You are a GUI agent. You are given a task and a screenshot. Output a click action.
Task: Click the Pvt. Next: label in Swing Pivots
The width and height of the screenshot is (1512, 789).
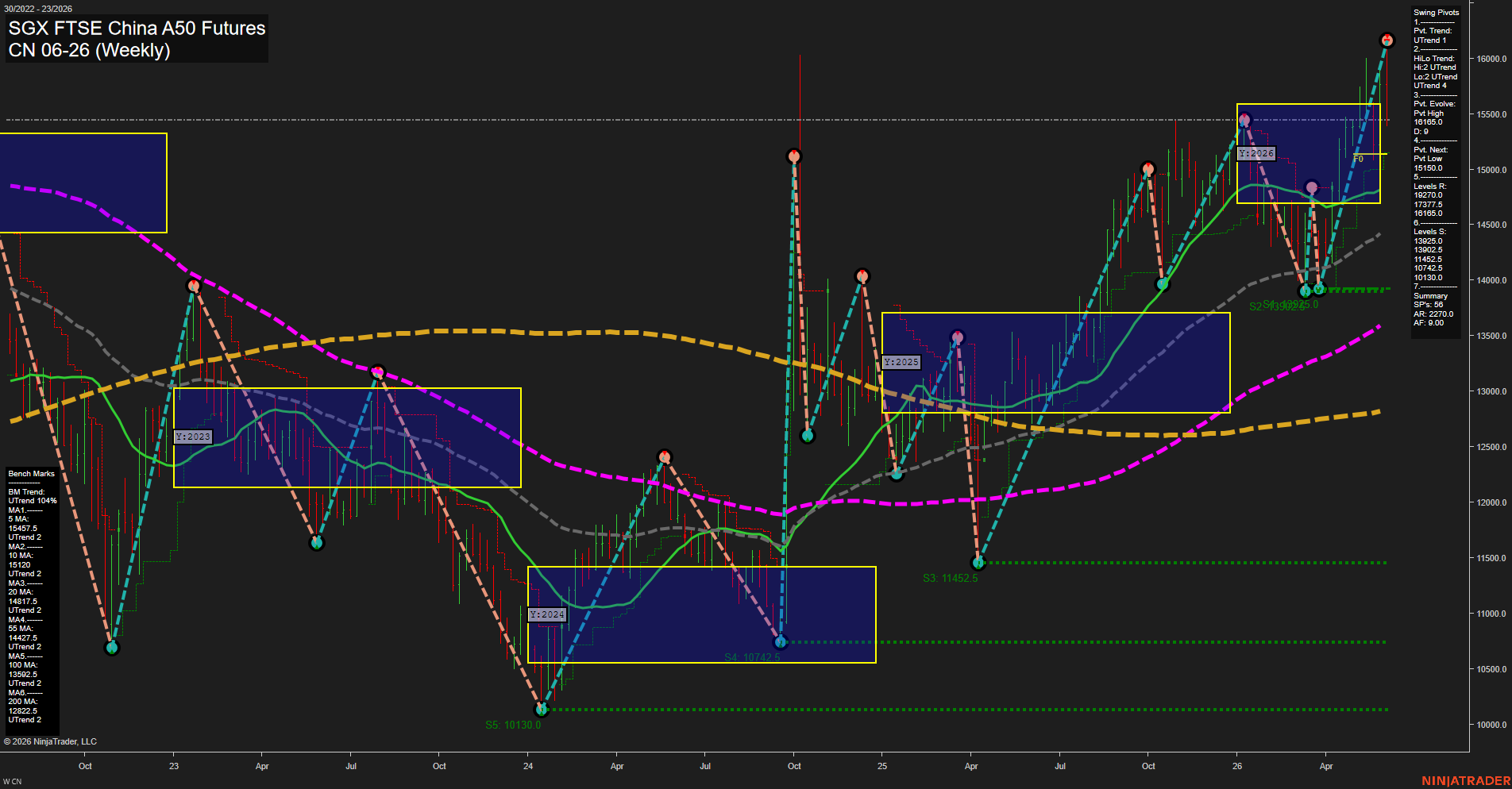(1431, 150)
